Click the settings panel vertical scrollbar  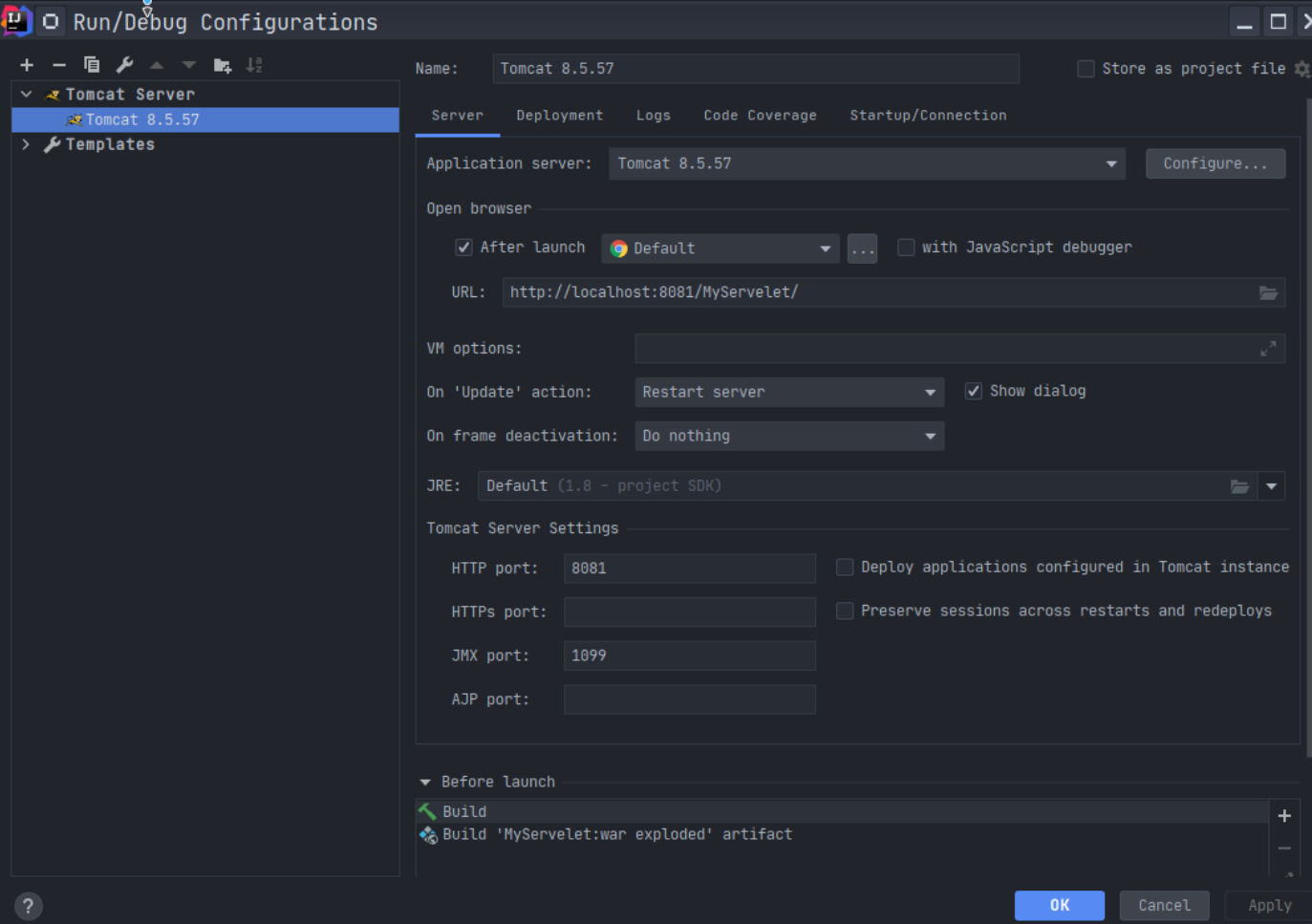(x=1308, y=427)
